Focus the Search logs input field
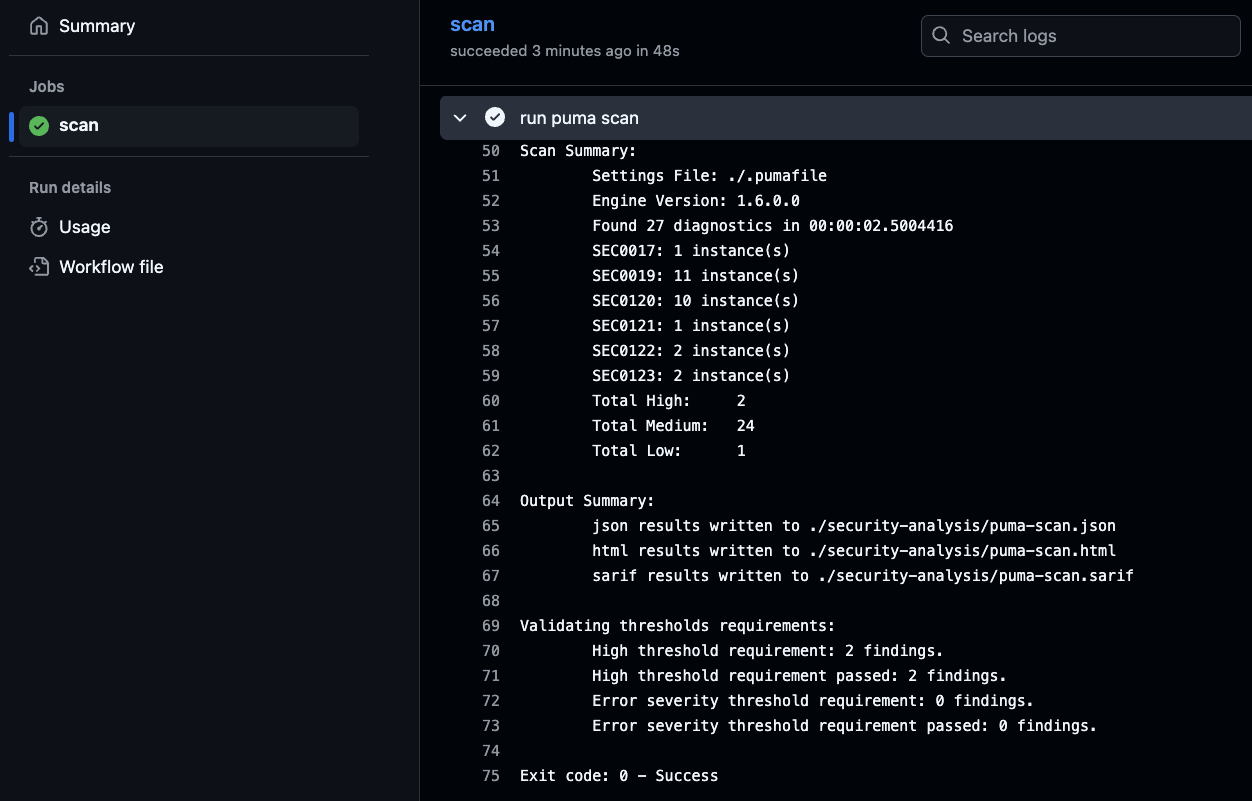 pos(1090,36)
